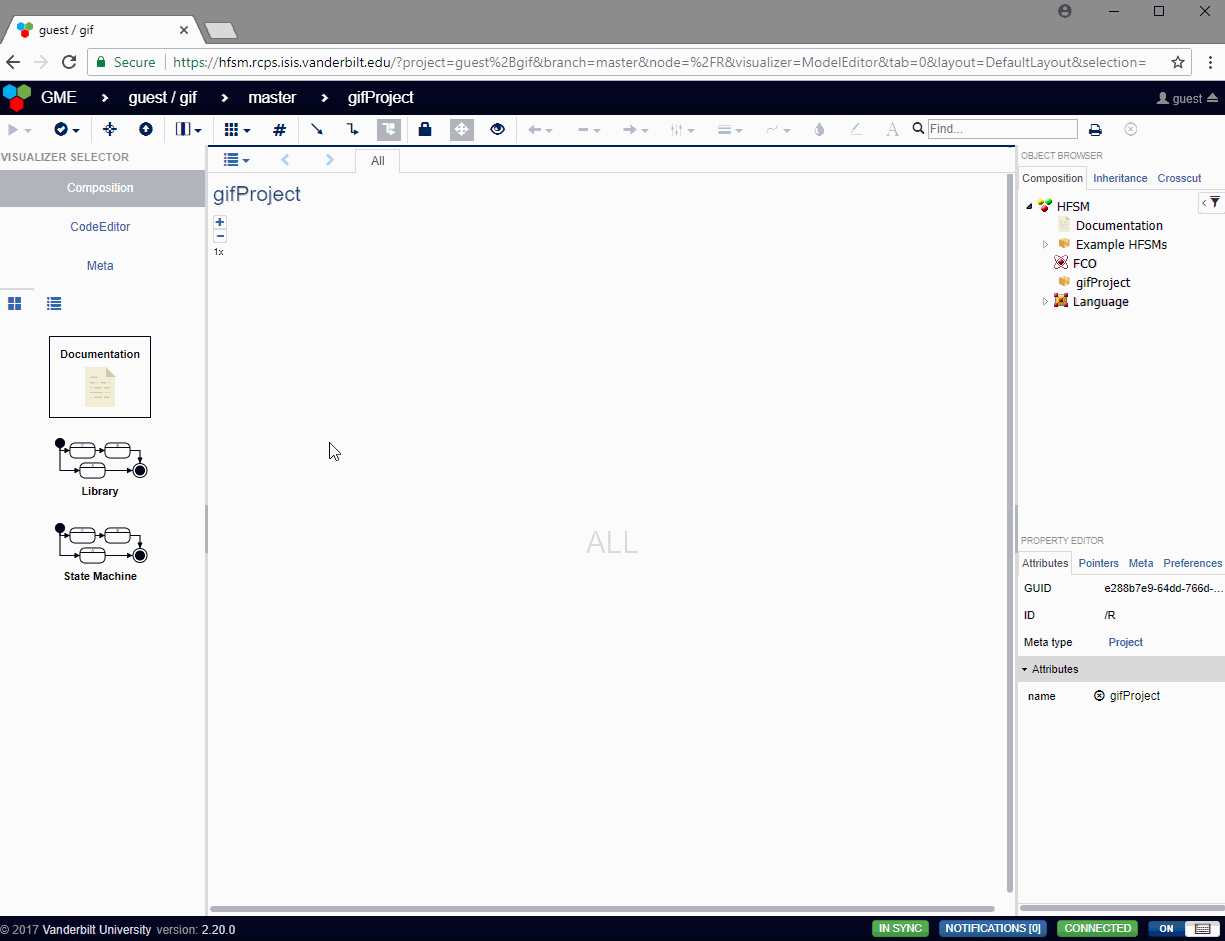Zoom out with the minus button
The image size is (1225, 941).
tap(220, 236)
